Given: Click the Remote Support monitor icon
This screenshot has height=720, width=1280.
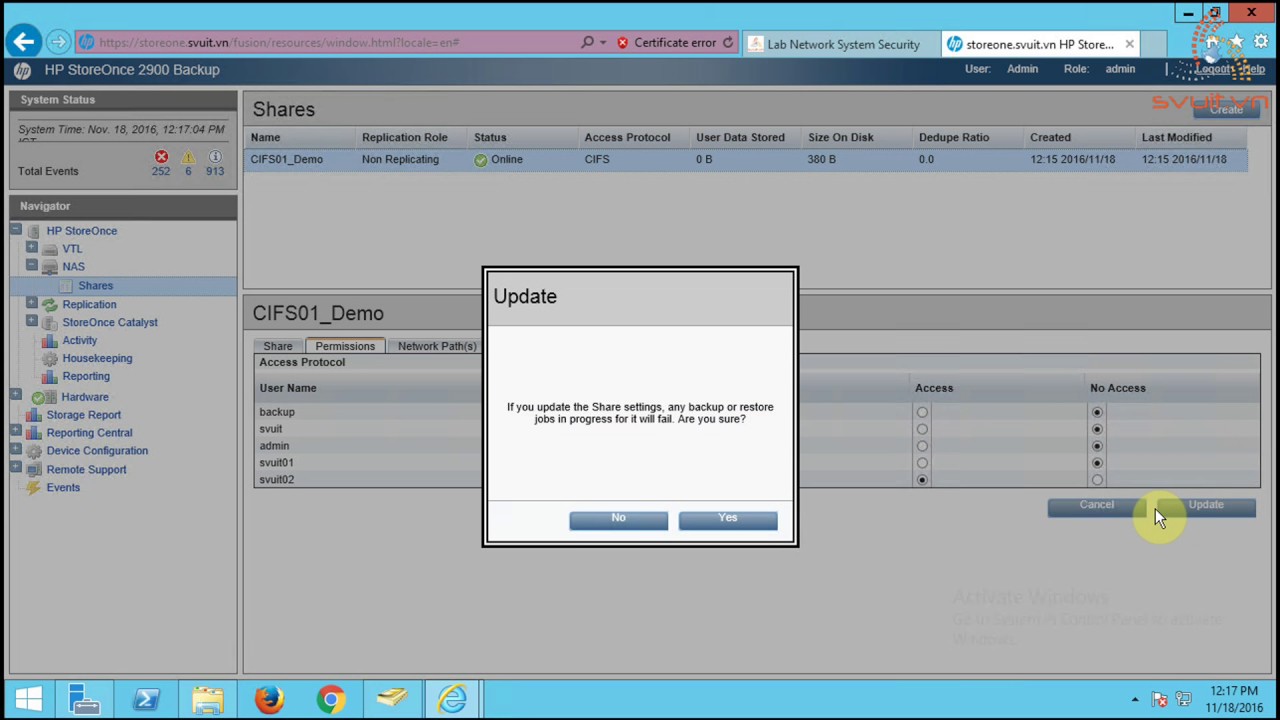Looking at the screenshot, I should (34, 470).
